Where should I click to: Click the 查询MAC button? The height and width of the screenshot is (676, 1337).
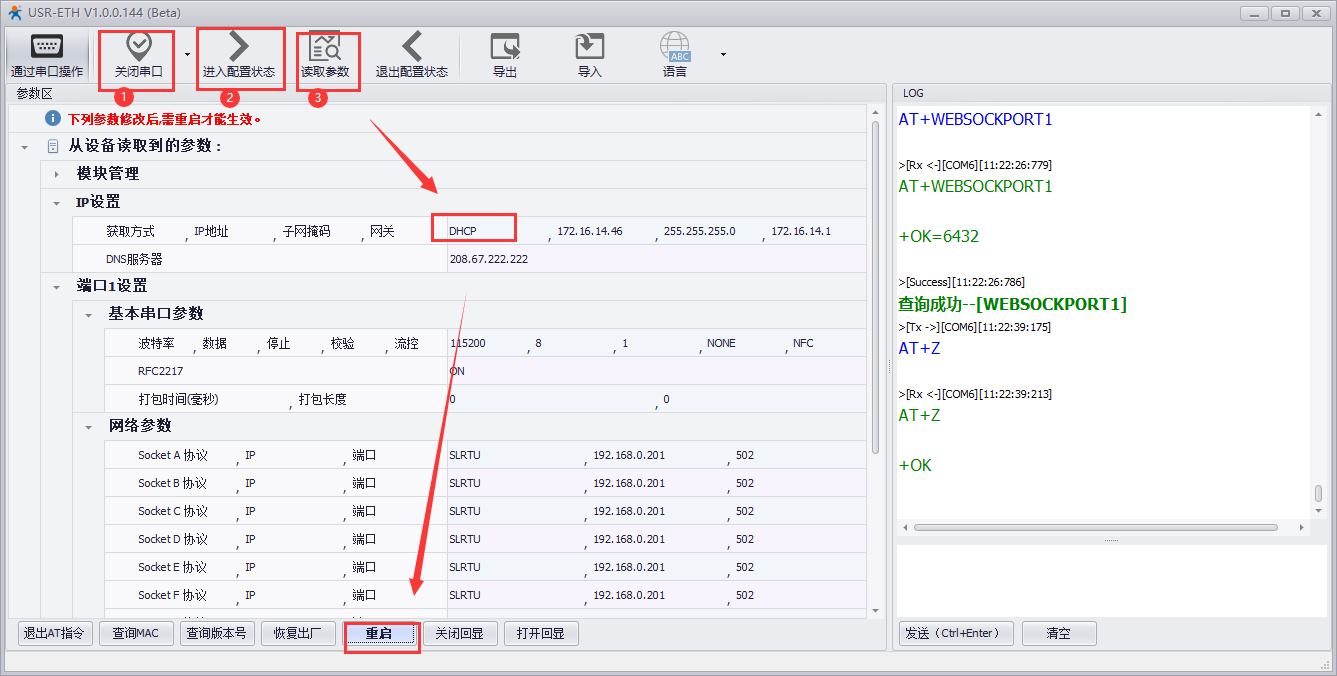[135, 633]
